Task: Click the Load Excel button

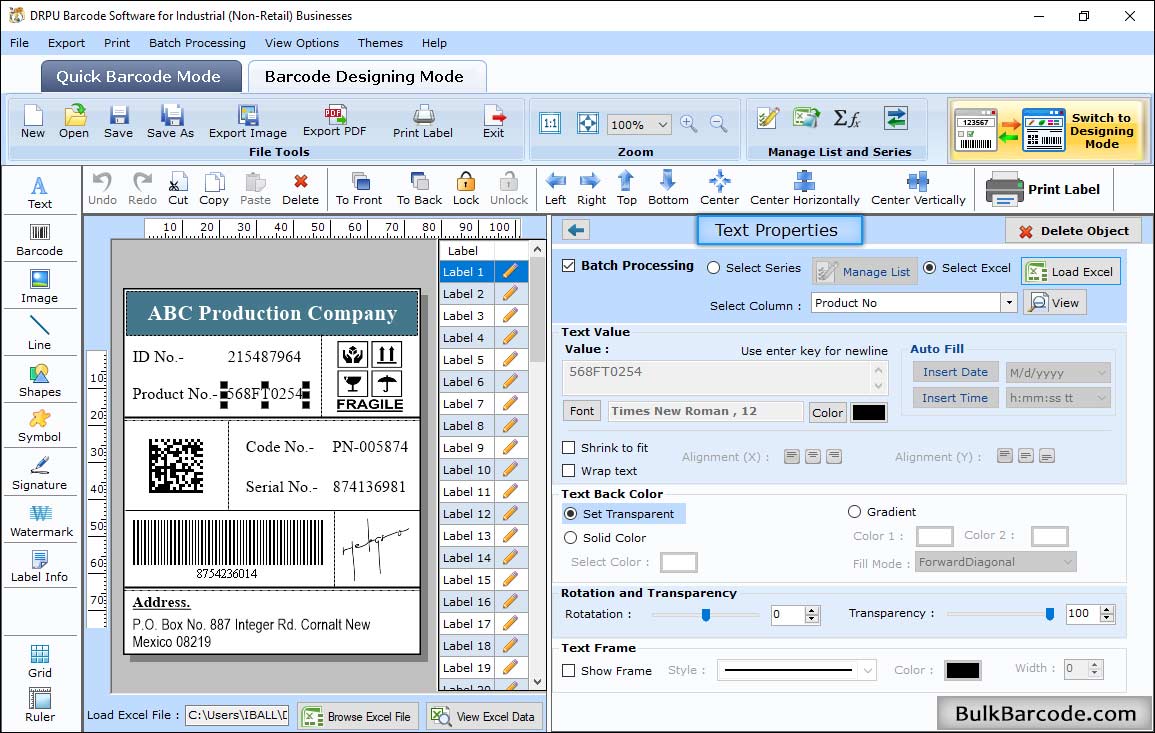Action: tap(1071, 271)
